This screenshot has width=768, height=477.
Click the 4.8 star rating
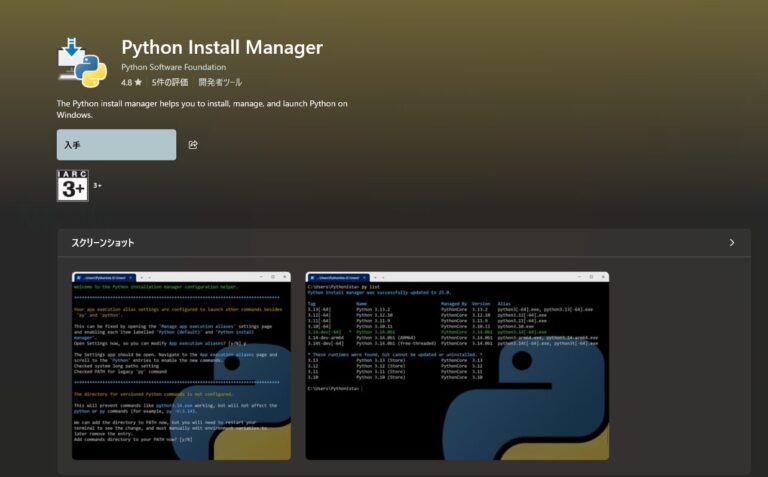[131, 82]
